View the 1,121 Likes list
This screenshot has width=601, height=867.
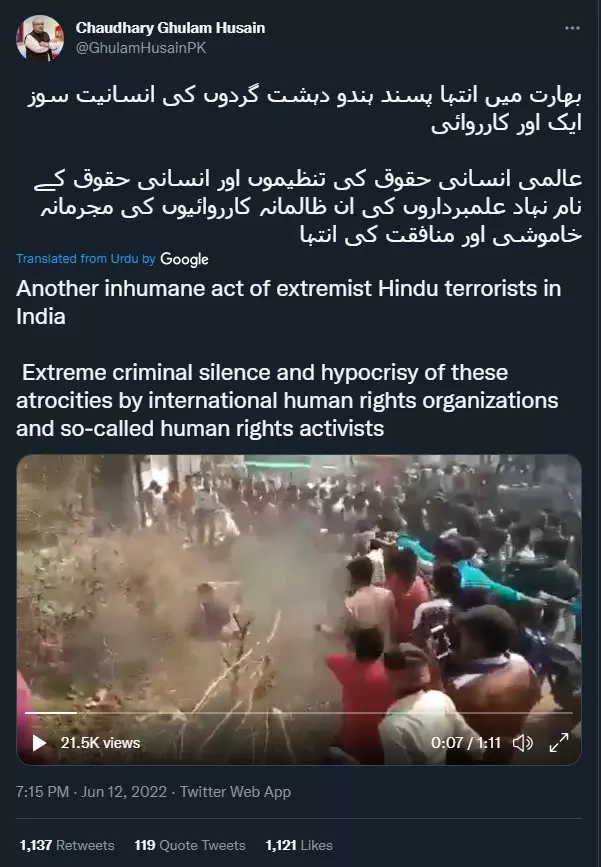[x=299, y=845]
